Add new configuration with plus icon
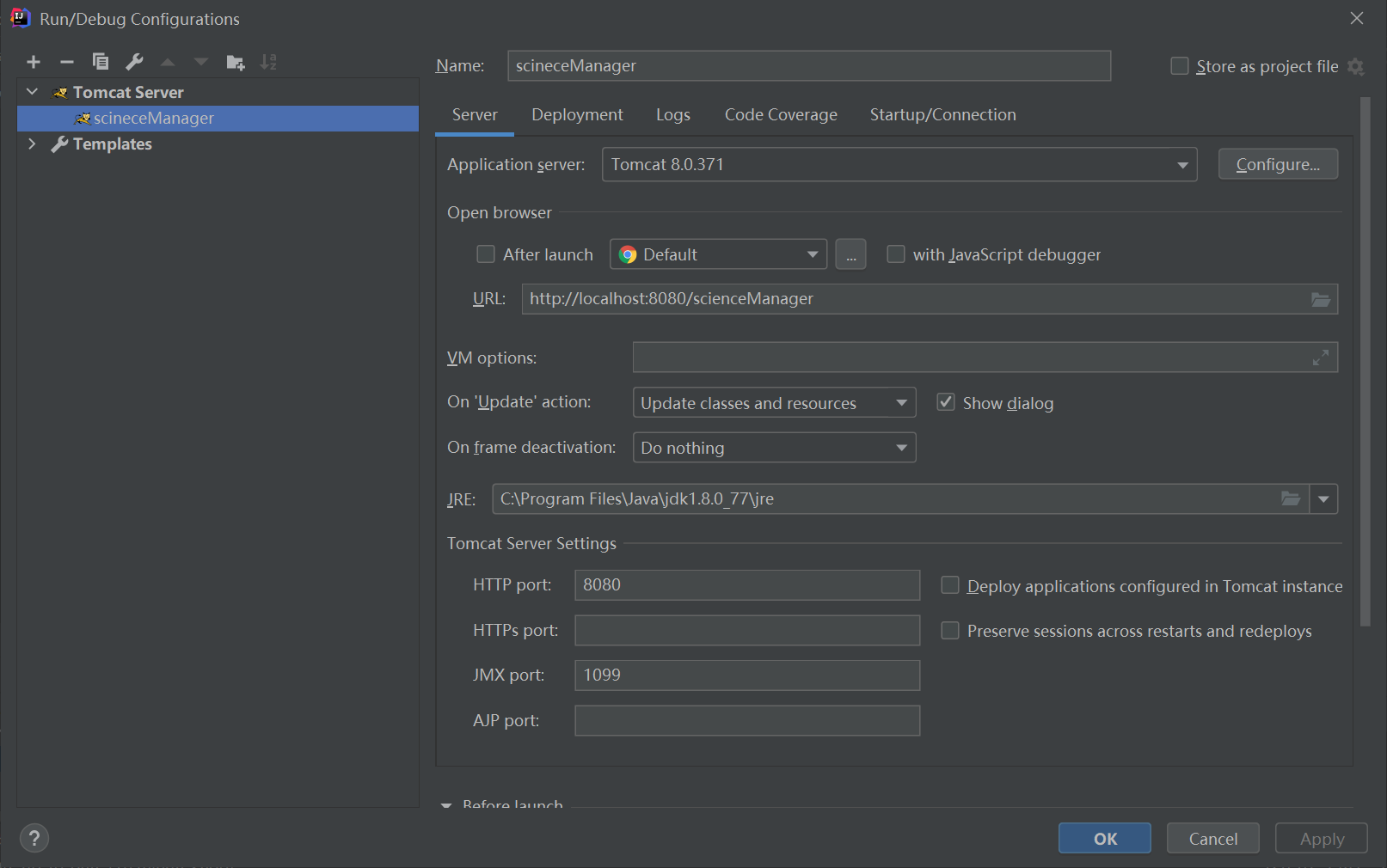The image size is (1387, 868). tap(34, 62)
